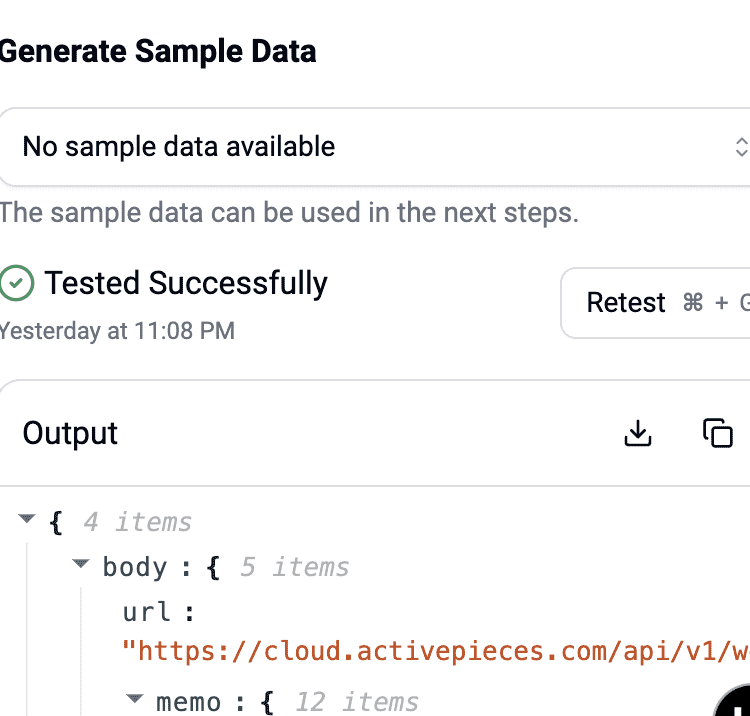Image resolution: width=750 pixels, height=716 pixels.
Task: Open the No sample data available dropdown
Action: (375, 147)
